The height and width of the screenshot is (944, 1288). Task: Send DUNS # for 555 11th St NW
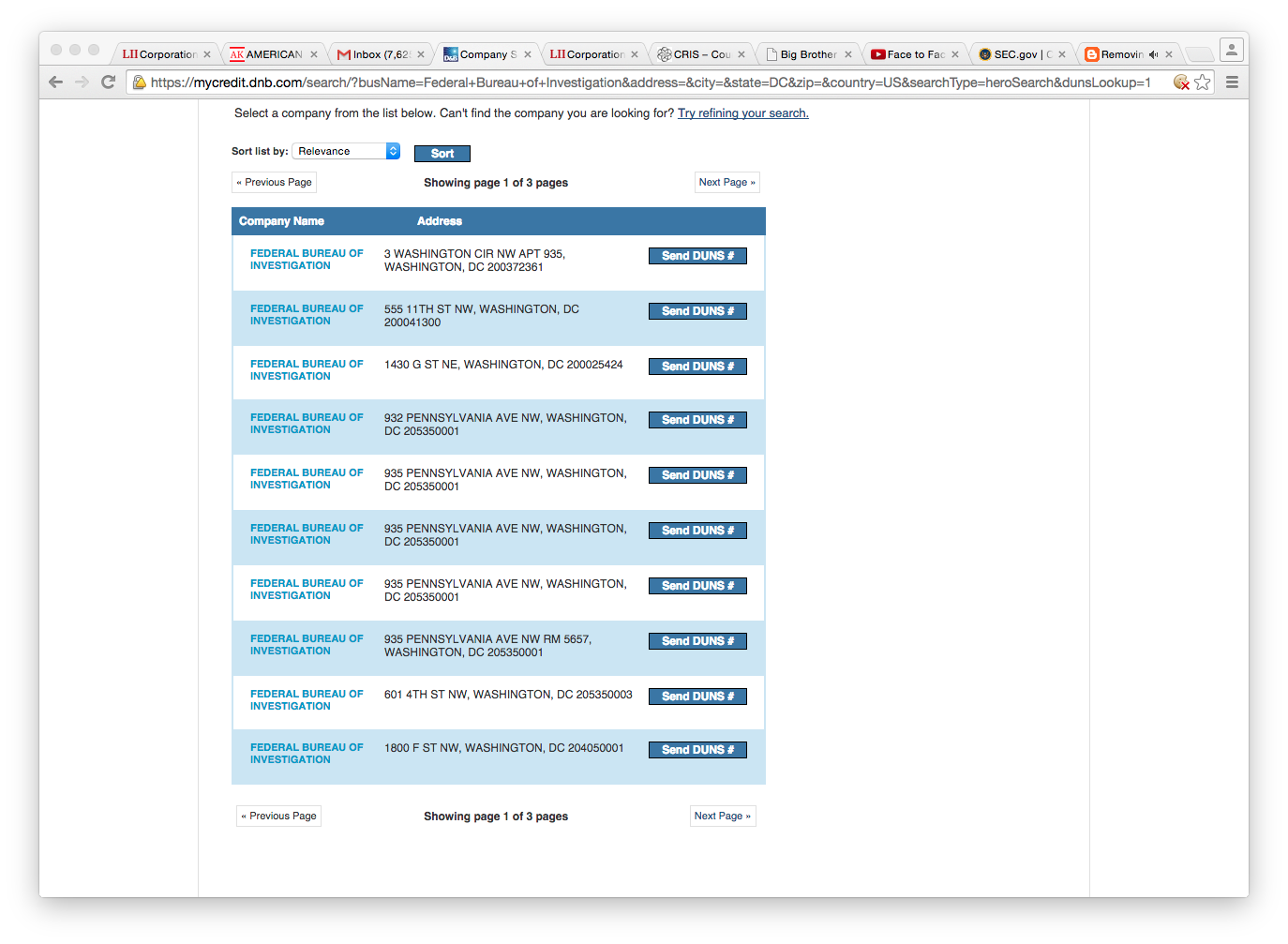[x=697, y=311]
